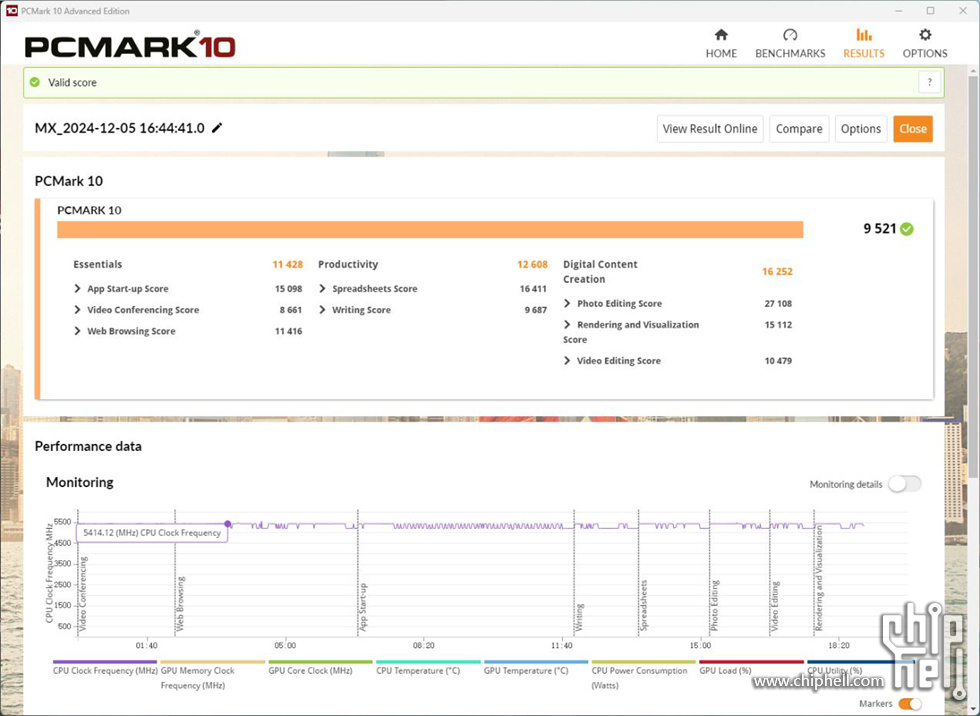
Task: Click the PCMark 10 title bar app icon
Action: click(11, 11)
